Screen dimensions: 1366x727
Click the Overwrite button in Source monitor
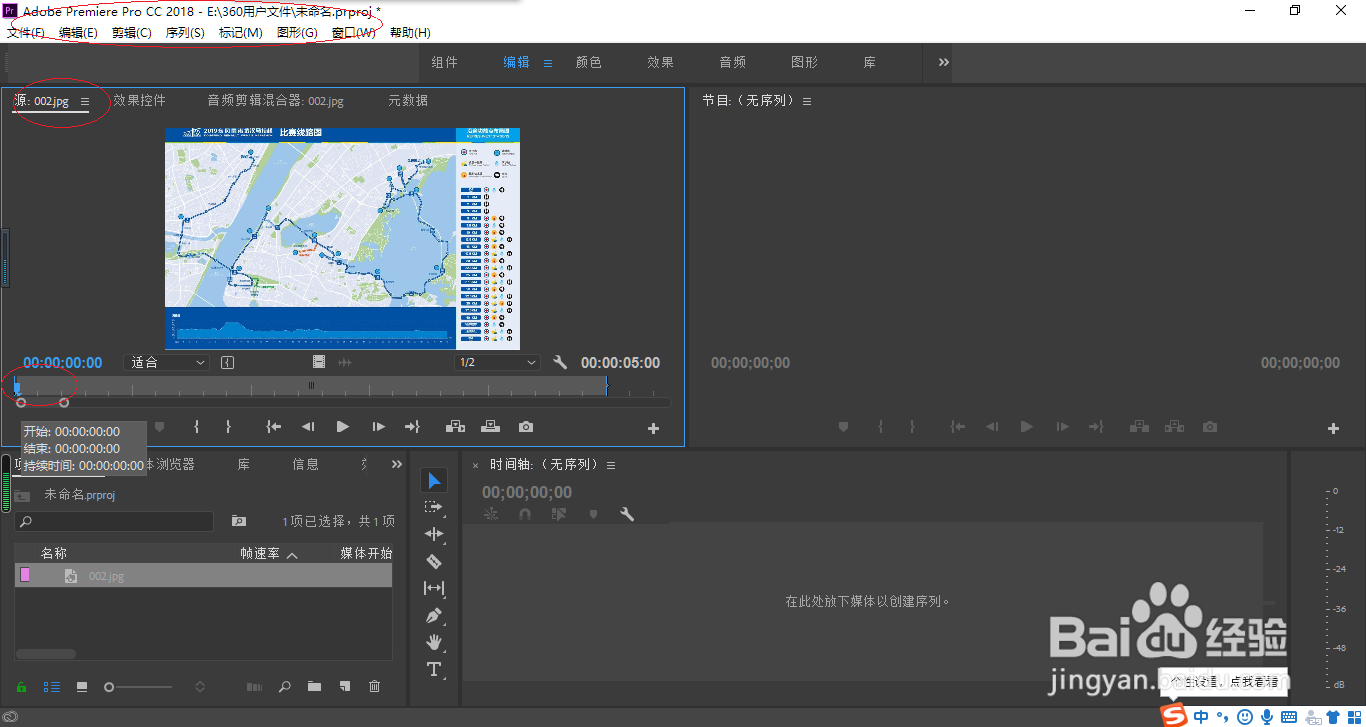click(x=491, y=427)
